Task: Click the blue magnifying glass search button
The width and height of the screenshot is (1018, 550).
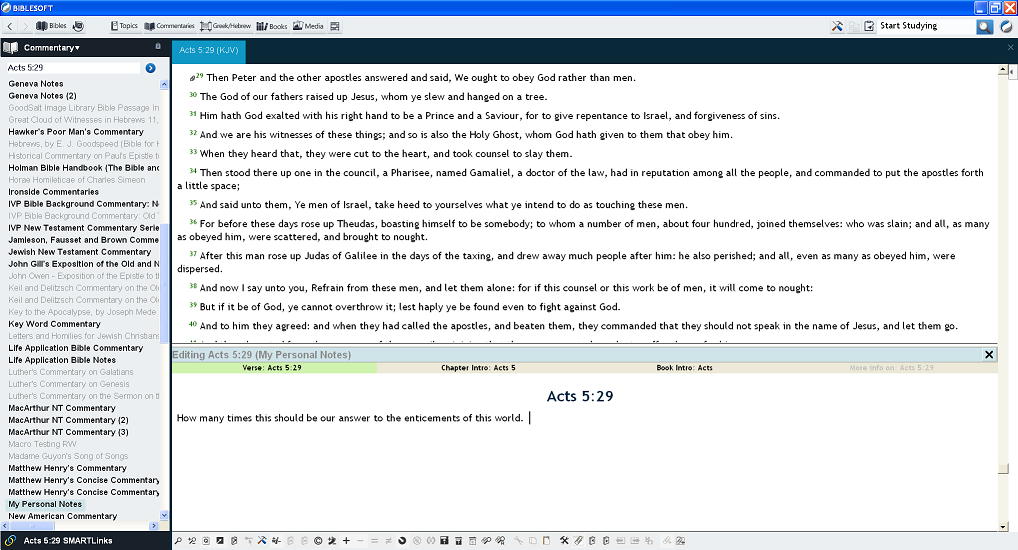Action: (x=985, y=26)
